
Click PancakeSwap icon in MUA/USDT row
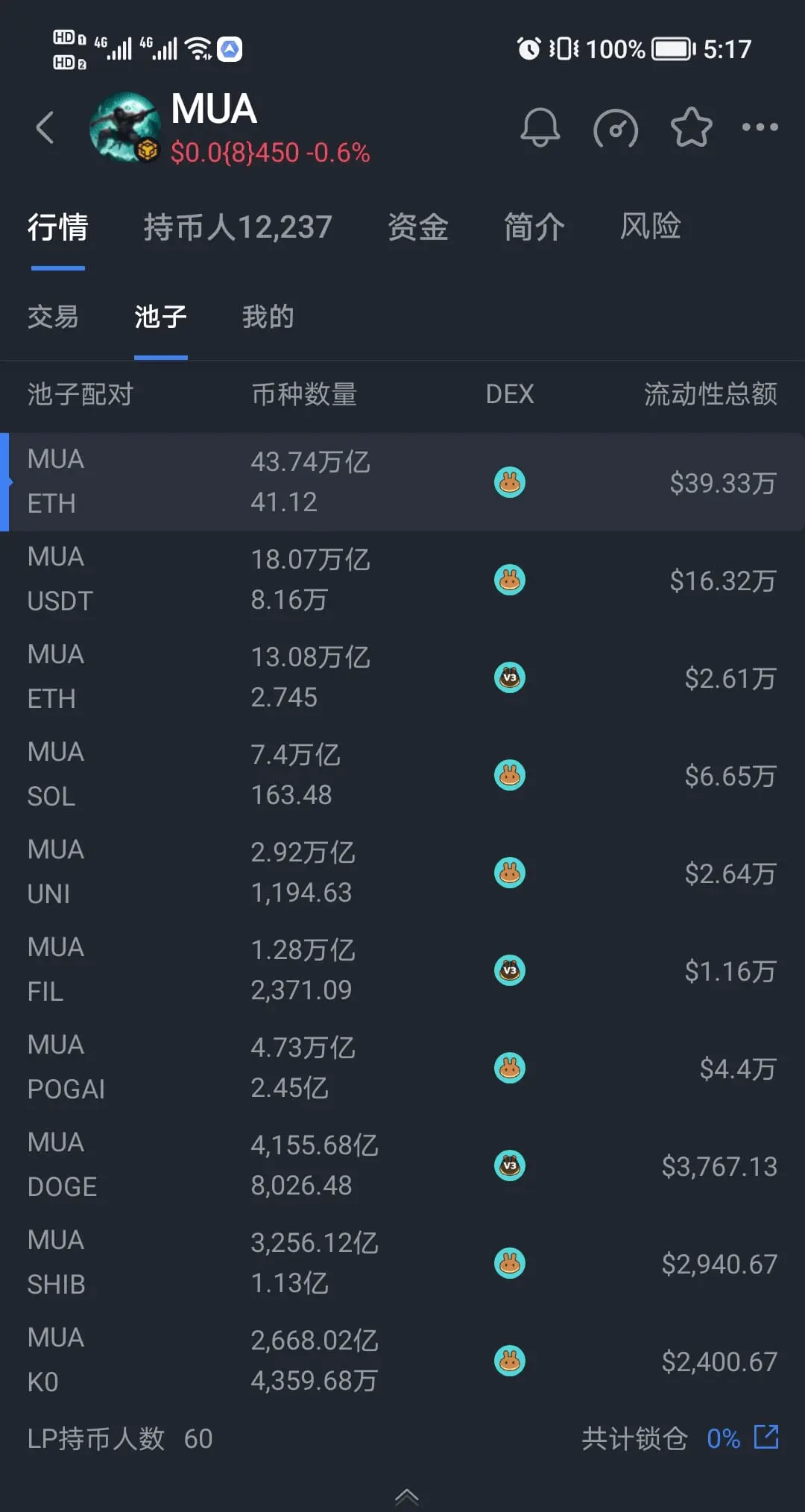(510, 580)
